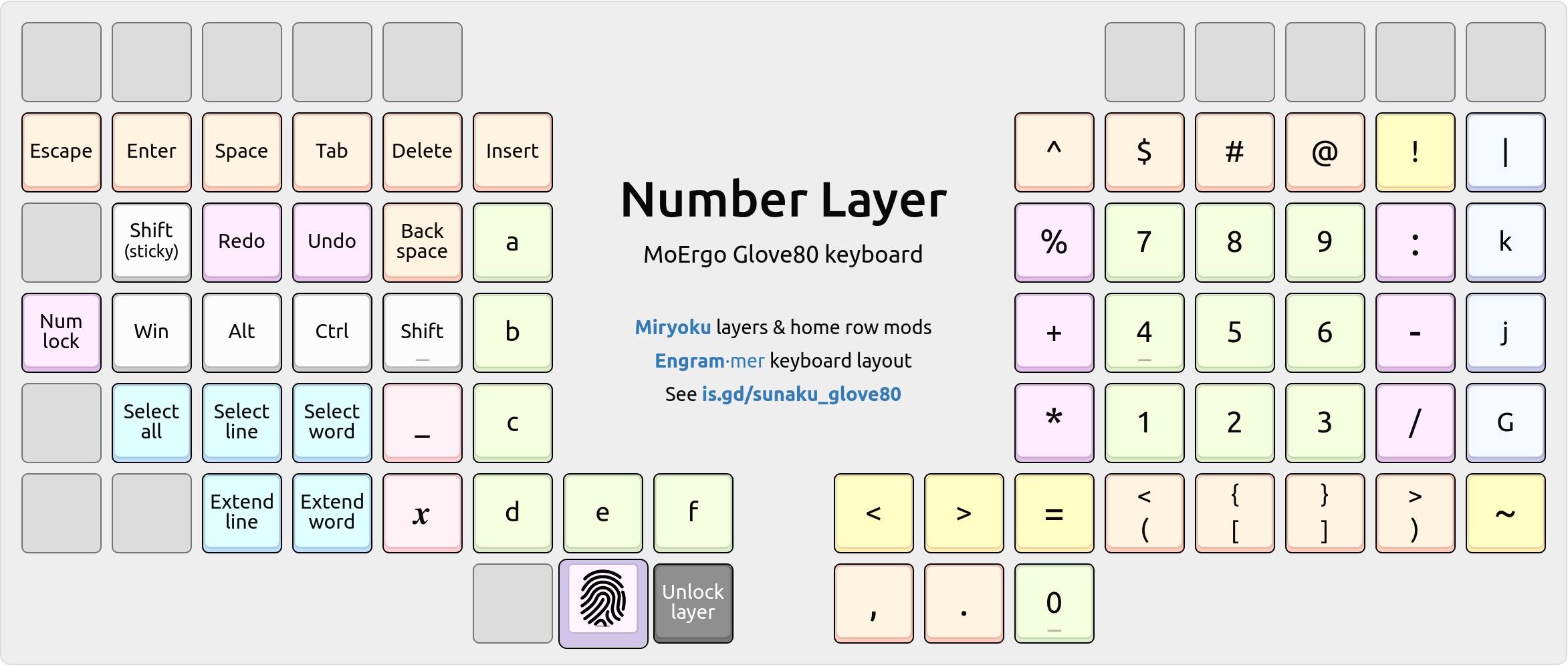Viewport: 1568px width, 665px height.
Task: Click the home row Shift key
Action: pyautogui.click(x=423, y=333)
